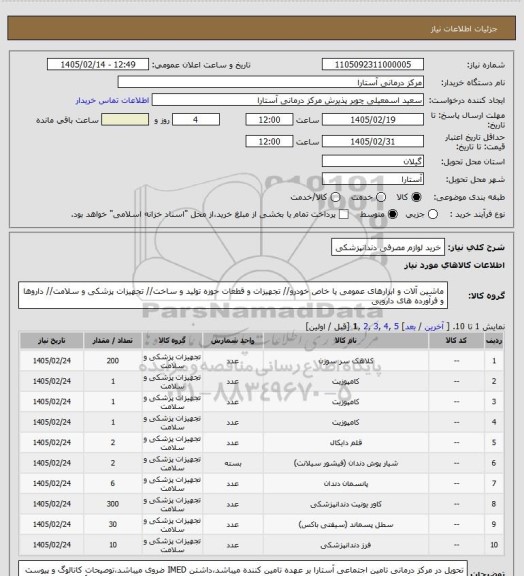This screenshot has height=576, width=524.
Task: Click the price validity time field 12:00
Action: click(x=269, y=141)
